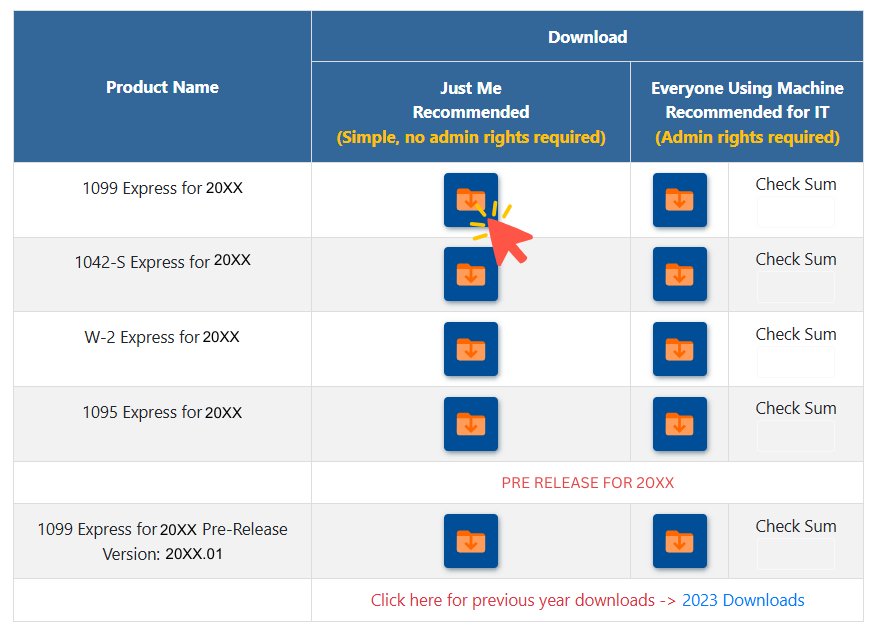Click the Product Name column header

point(161,86)
